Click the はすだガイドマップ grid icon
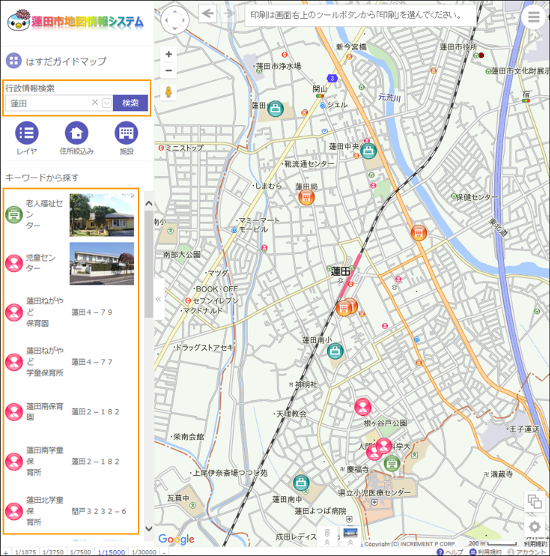Viewport: 550px width, 556px height. 14,61
